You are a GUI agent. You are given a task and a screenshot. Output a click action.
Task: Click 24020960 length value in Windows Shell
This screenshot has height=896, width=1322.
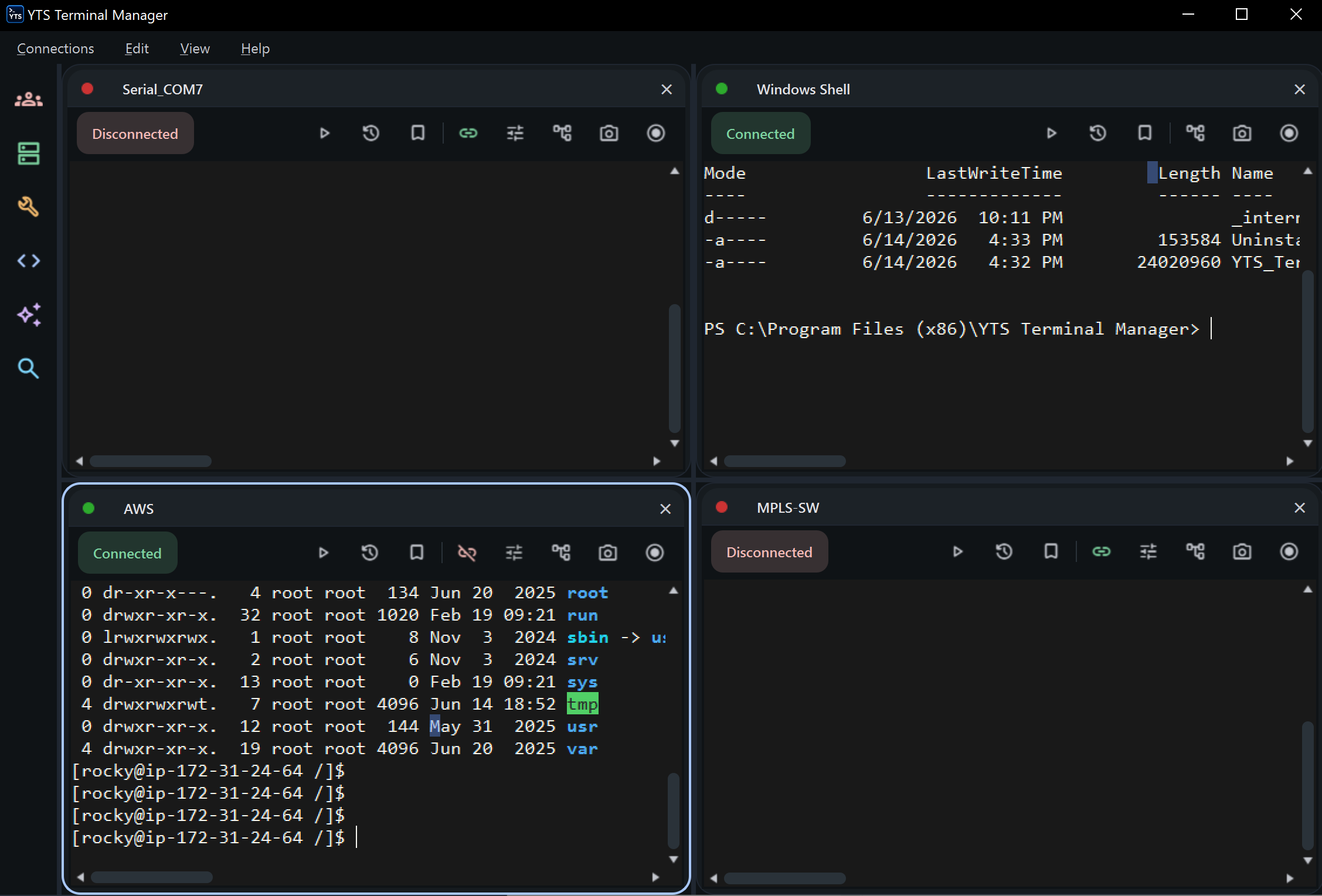point(1178,263)
